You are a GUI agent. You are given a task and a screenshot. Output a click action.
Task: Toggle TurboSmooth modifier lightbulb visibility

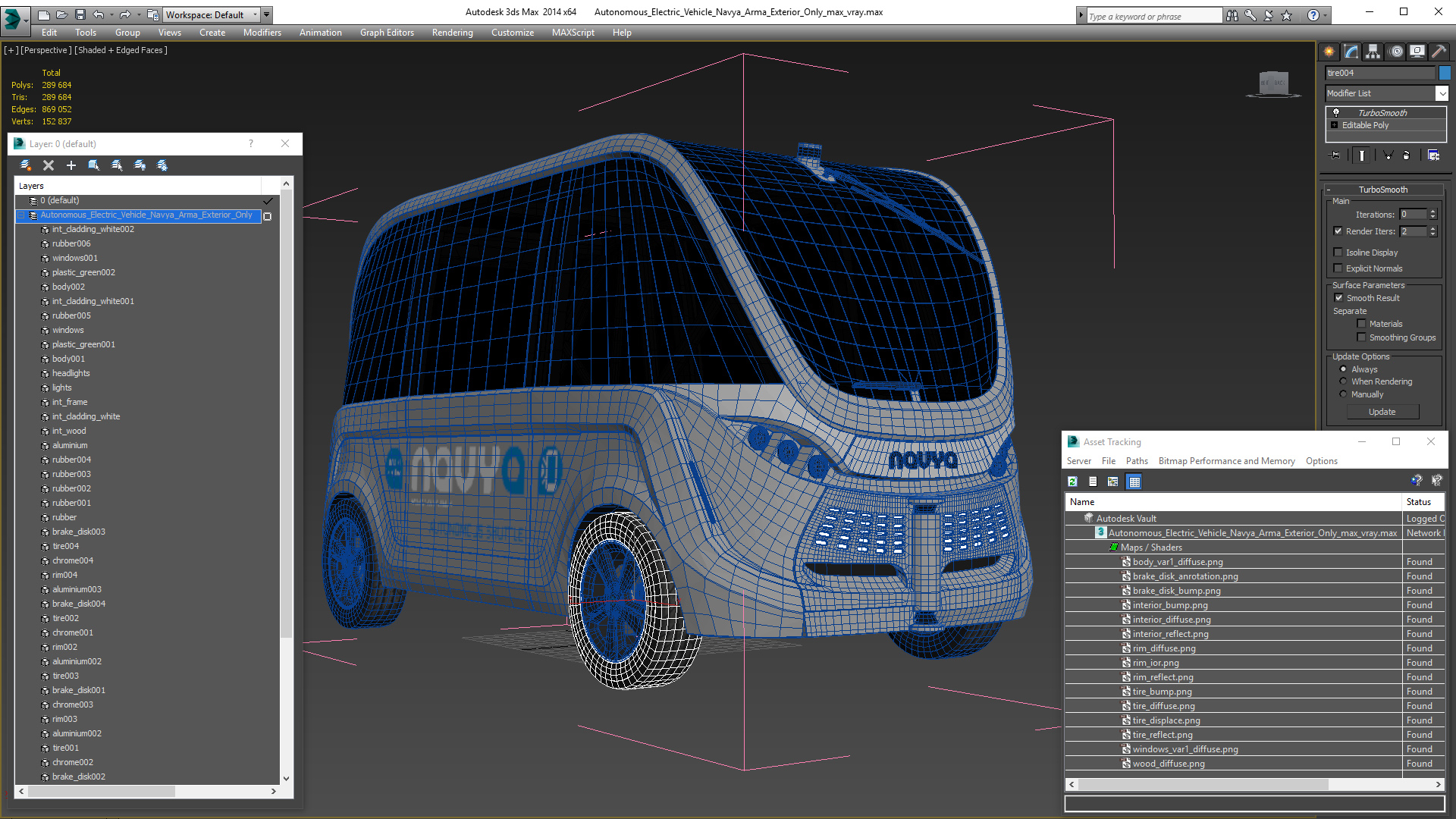click(1336, 112)
